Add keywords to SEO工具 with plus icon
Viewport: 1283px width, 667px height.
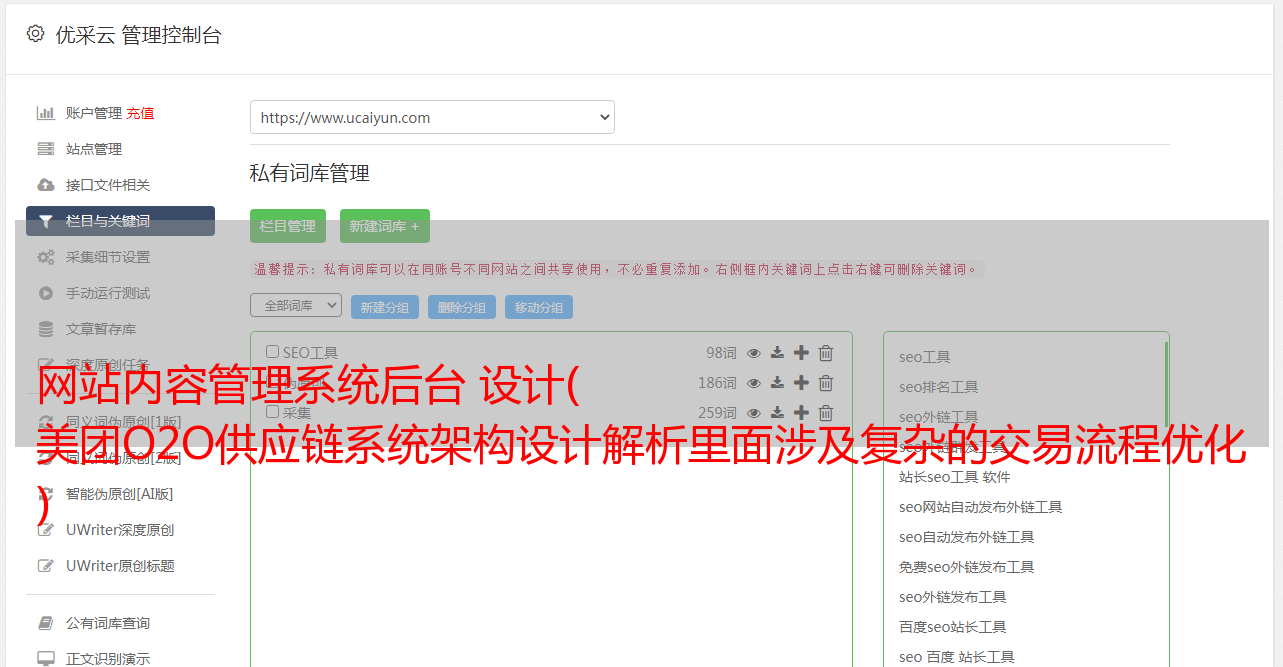coord(801,353)
